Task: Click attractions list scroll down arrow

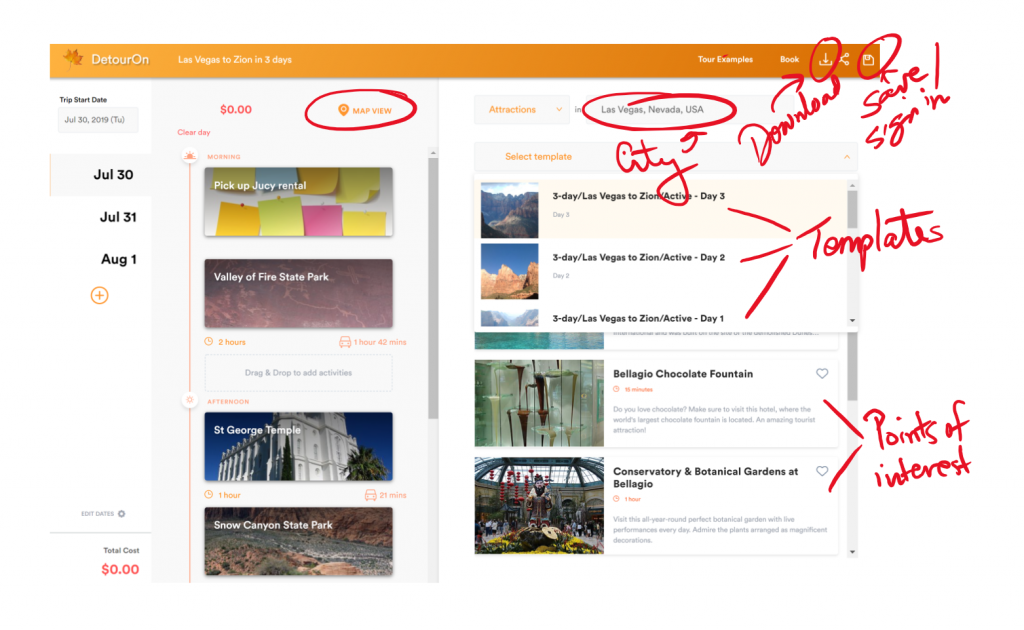Action: click(852, 552)
